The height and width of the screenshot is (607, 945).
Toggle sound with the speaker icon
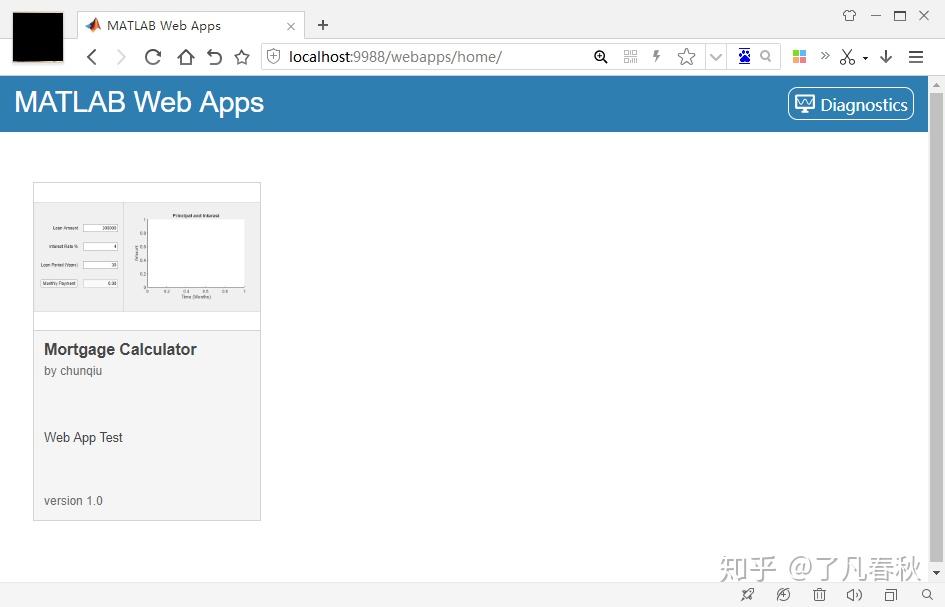pyautogui.click(x=854, y=595)
